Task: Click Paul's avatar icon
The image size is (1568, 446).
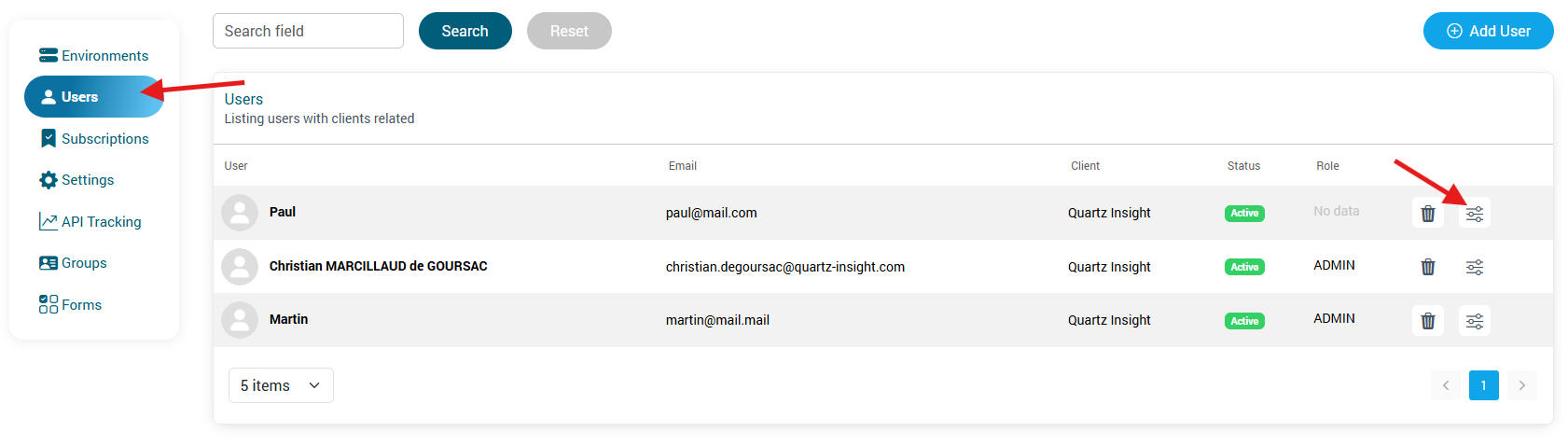Action: click(240, 213)
